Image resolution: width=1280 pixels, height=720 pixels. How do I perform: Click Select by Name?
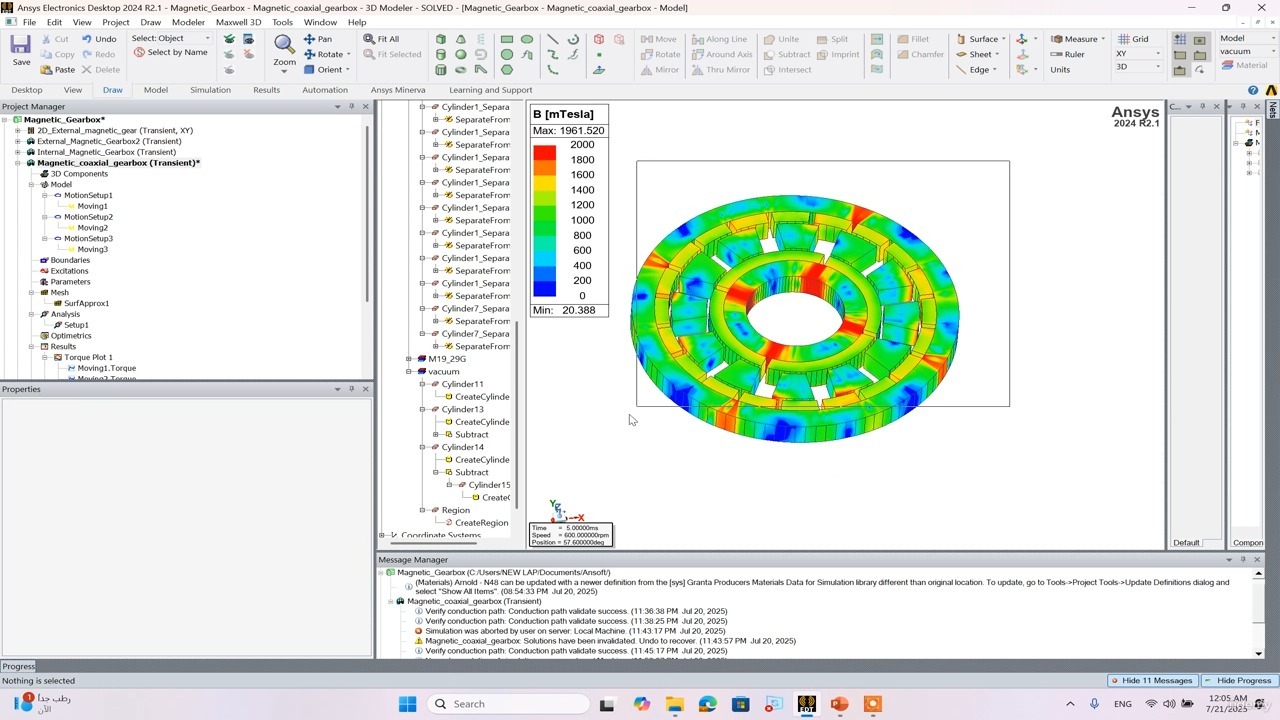[x=170, y=52]
